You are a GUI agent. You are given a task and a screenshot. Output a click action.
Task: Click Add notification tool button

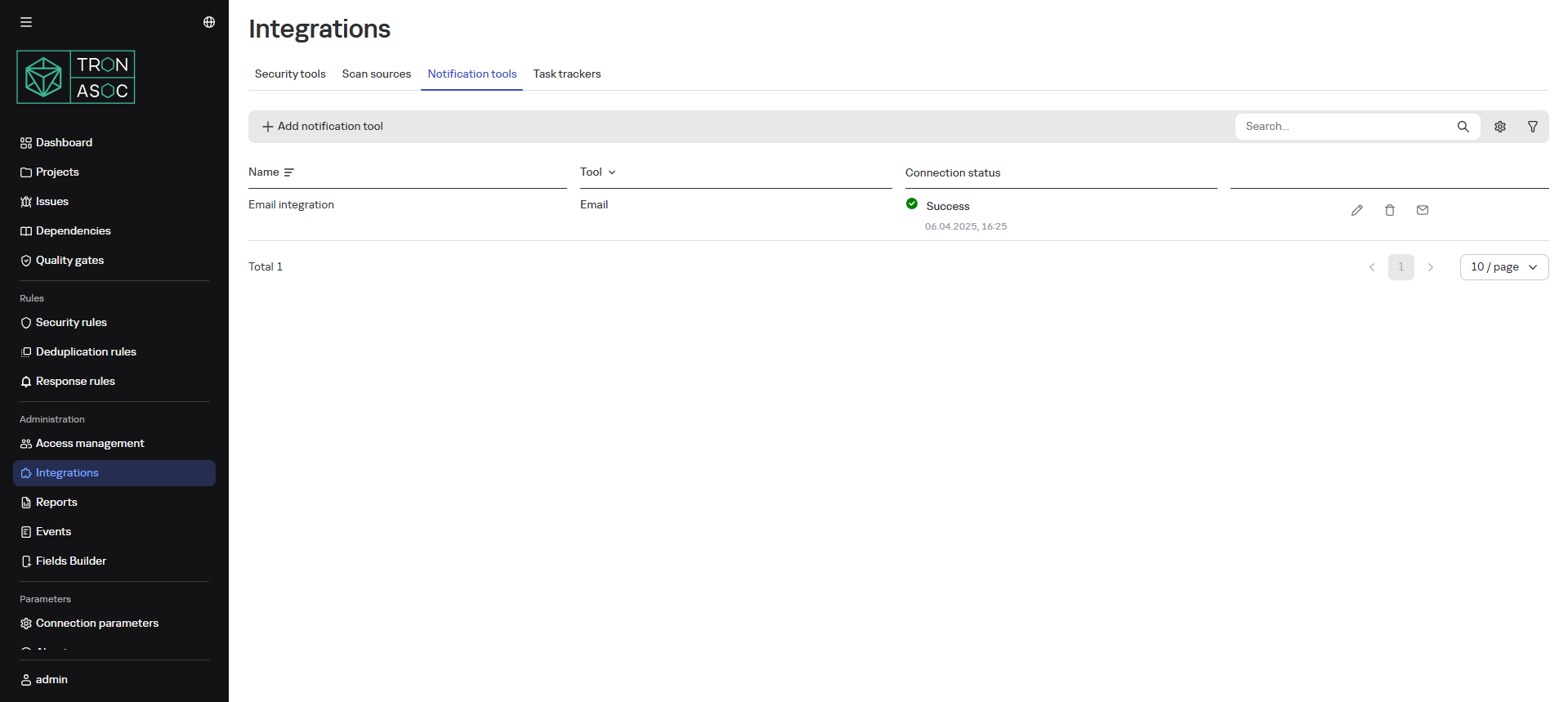tap(323, 127)
